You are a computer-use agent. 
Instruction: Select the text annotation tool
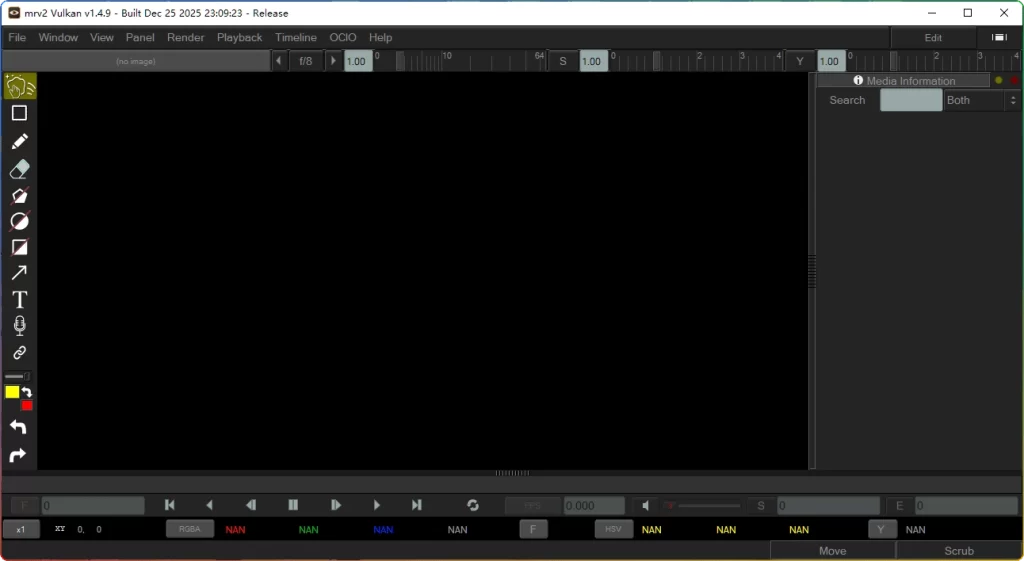point(20,299)
